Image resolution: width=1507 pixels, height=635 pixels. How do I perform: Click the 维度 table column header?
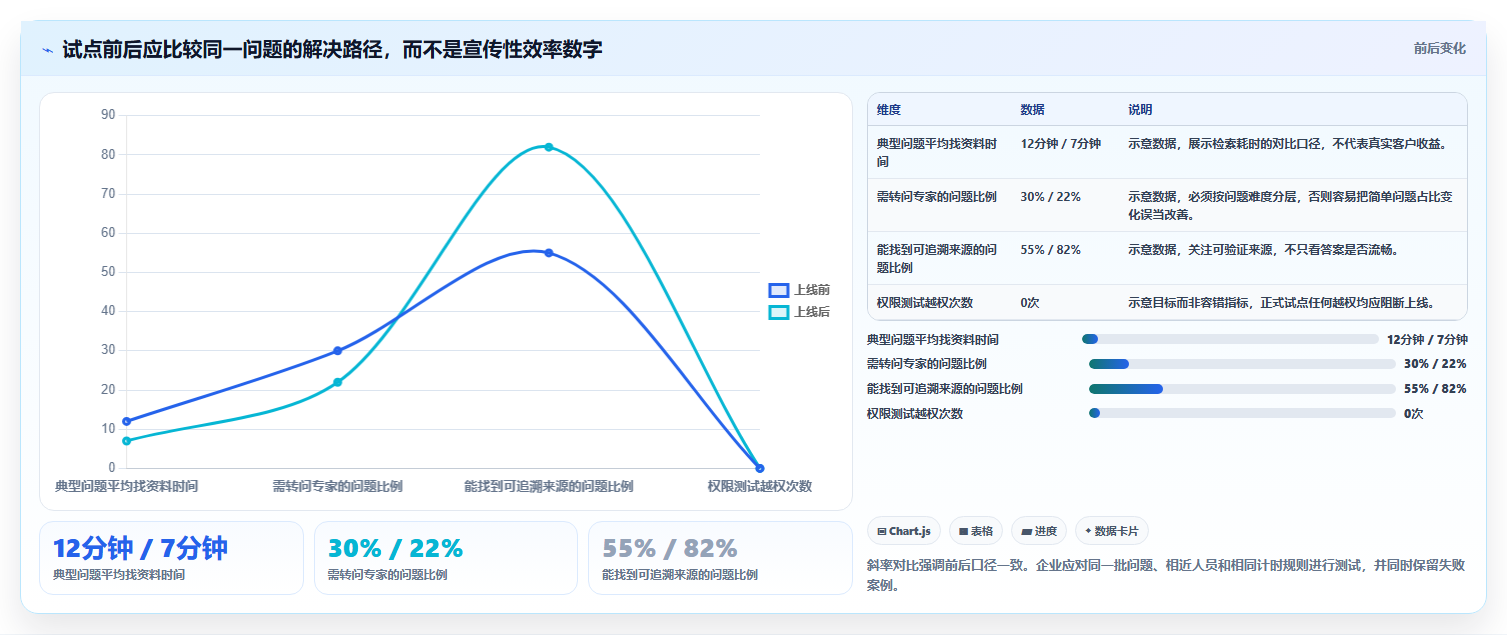tap(889, 110)
